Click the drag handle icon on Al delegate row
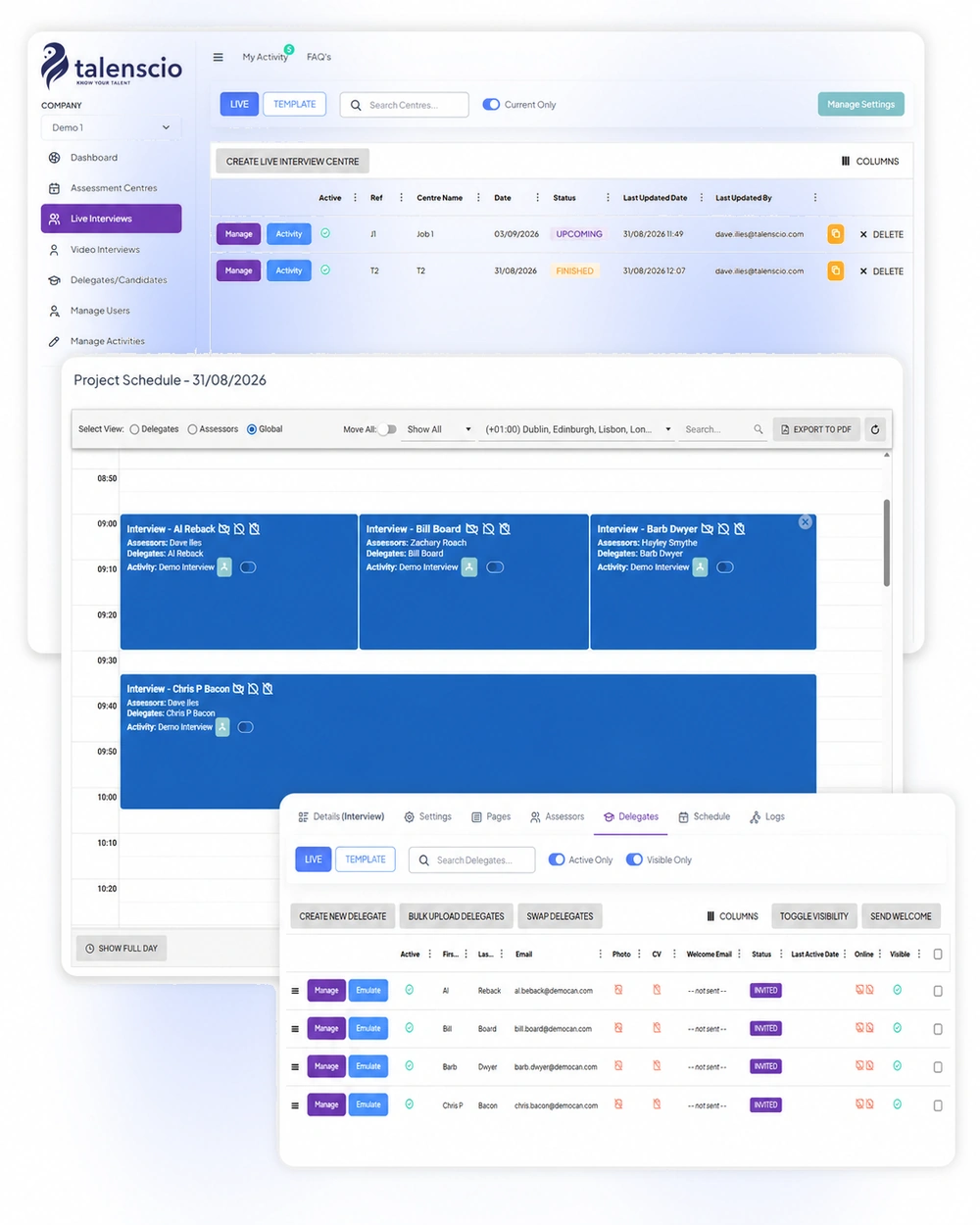 pyautogui.click(x=295, y=991)
